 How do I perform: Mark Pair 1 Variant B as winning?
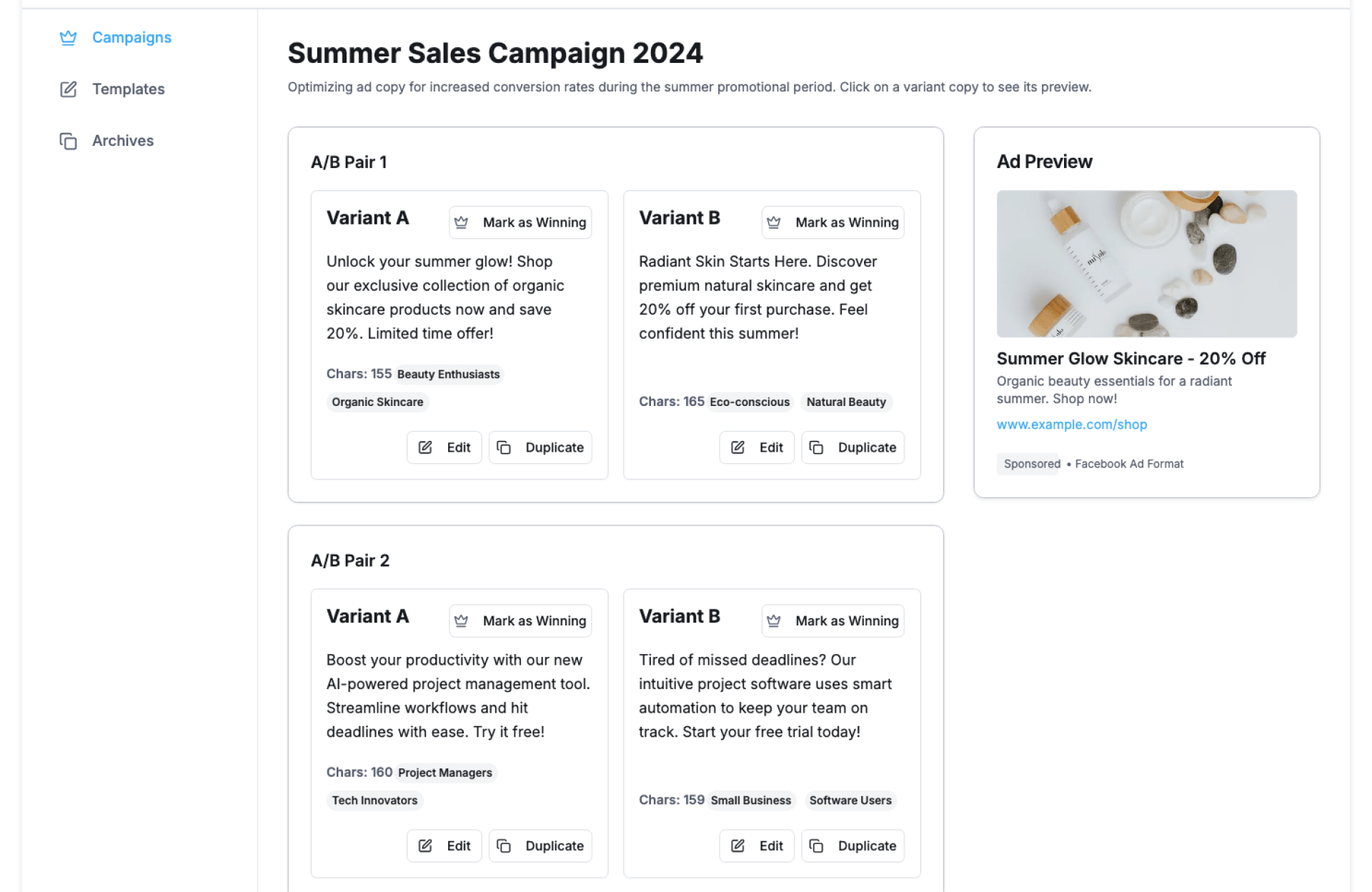[x=832, y=222]
